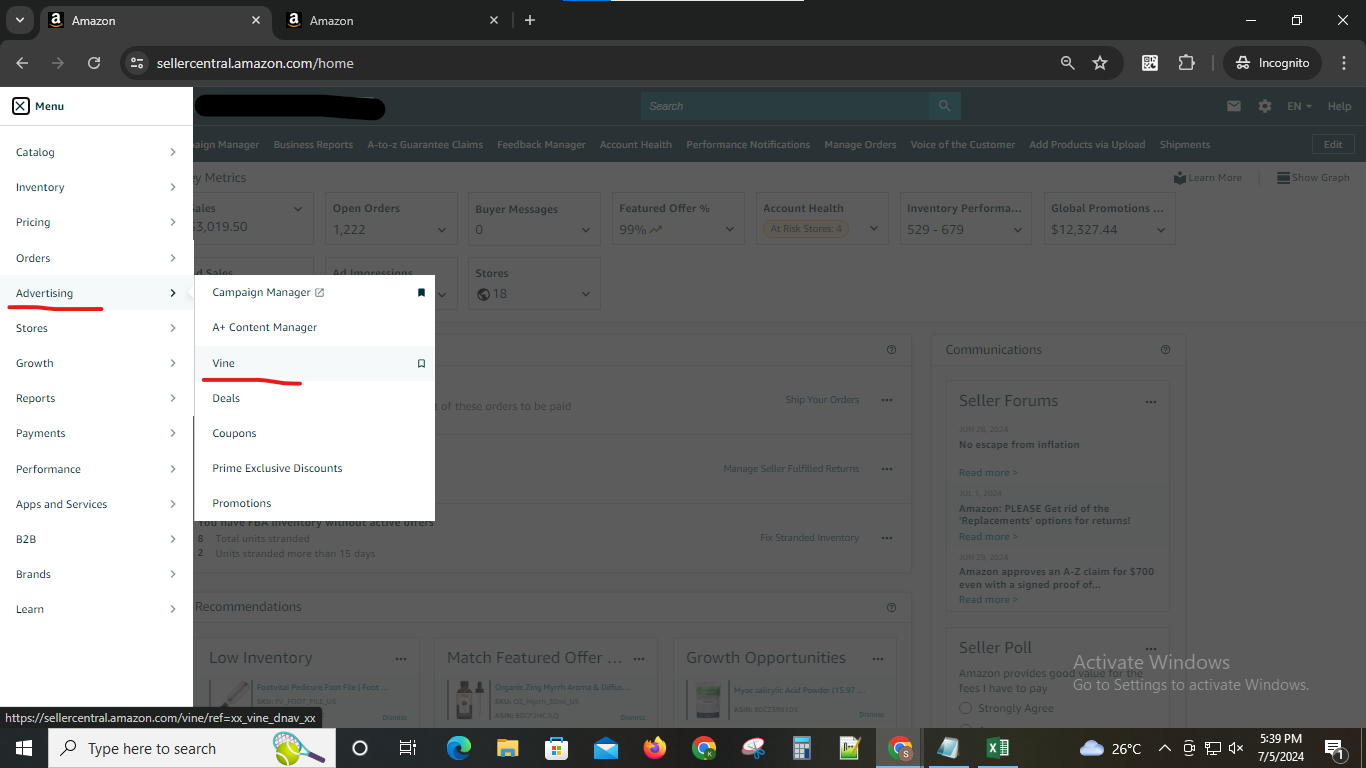Viewport: 1366px width, 768px height.
Task: Open Seller Central settings via the gear icon
Action: pos(1263,105)
